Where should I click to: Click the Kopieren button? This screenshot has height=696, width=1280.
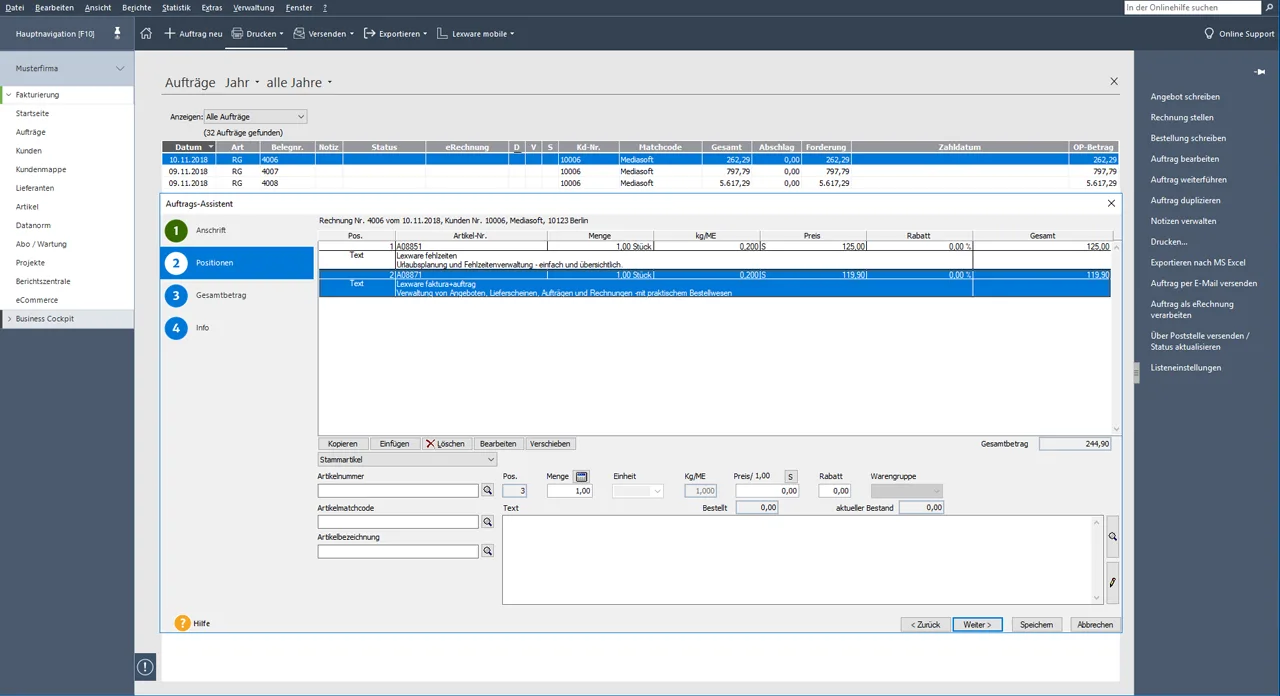coord(343,443)
